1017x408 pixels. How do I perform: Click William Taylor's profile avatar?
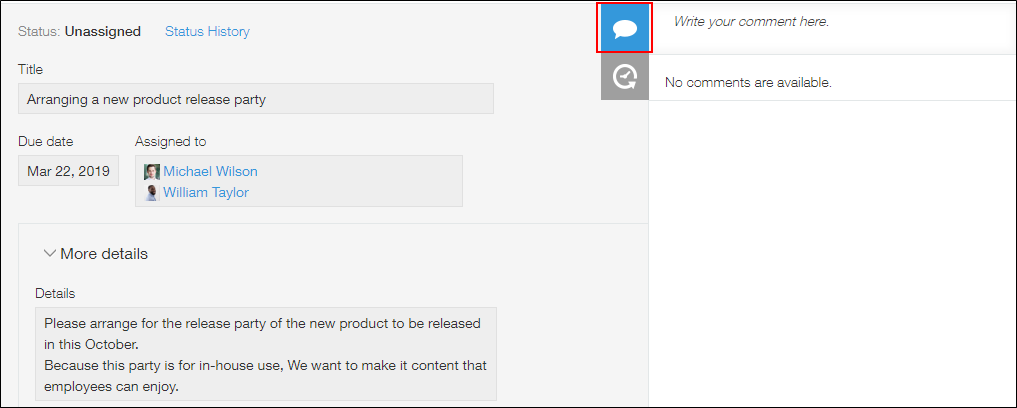click(152, 192)
